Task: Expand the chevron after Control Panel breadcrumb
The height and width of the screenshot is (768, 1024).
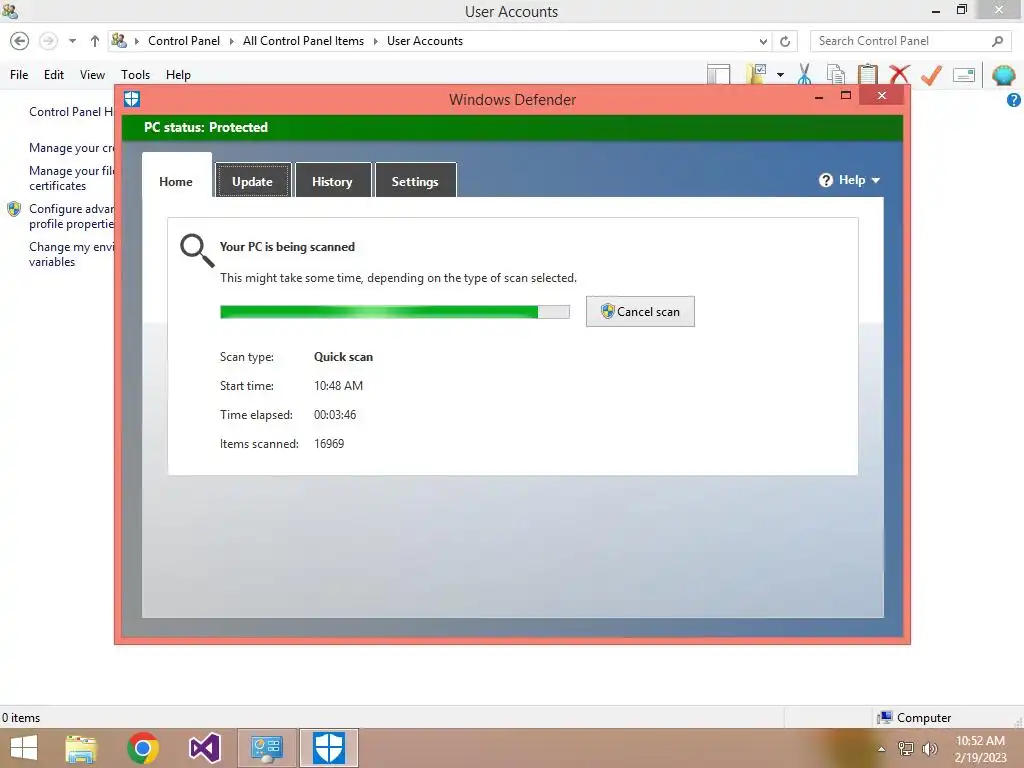Action: [x=231, y=41]
